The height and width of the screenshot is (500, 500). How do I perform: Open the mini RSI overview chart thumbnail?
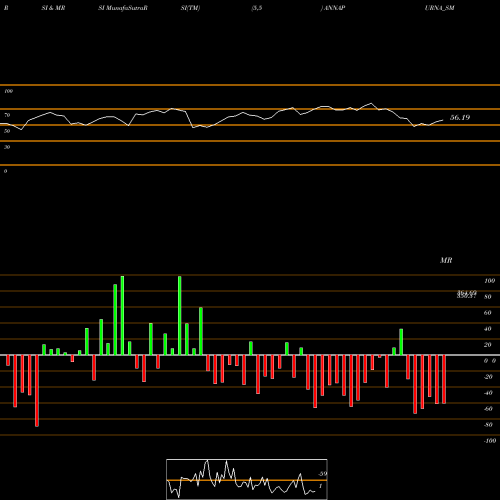247,479
